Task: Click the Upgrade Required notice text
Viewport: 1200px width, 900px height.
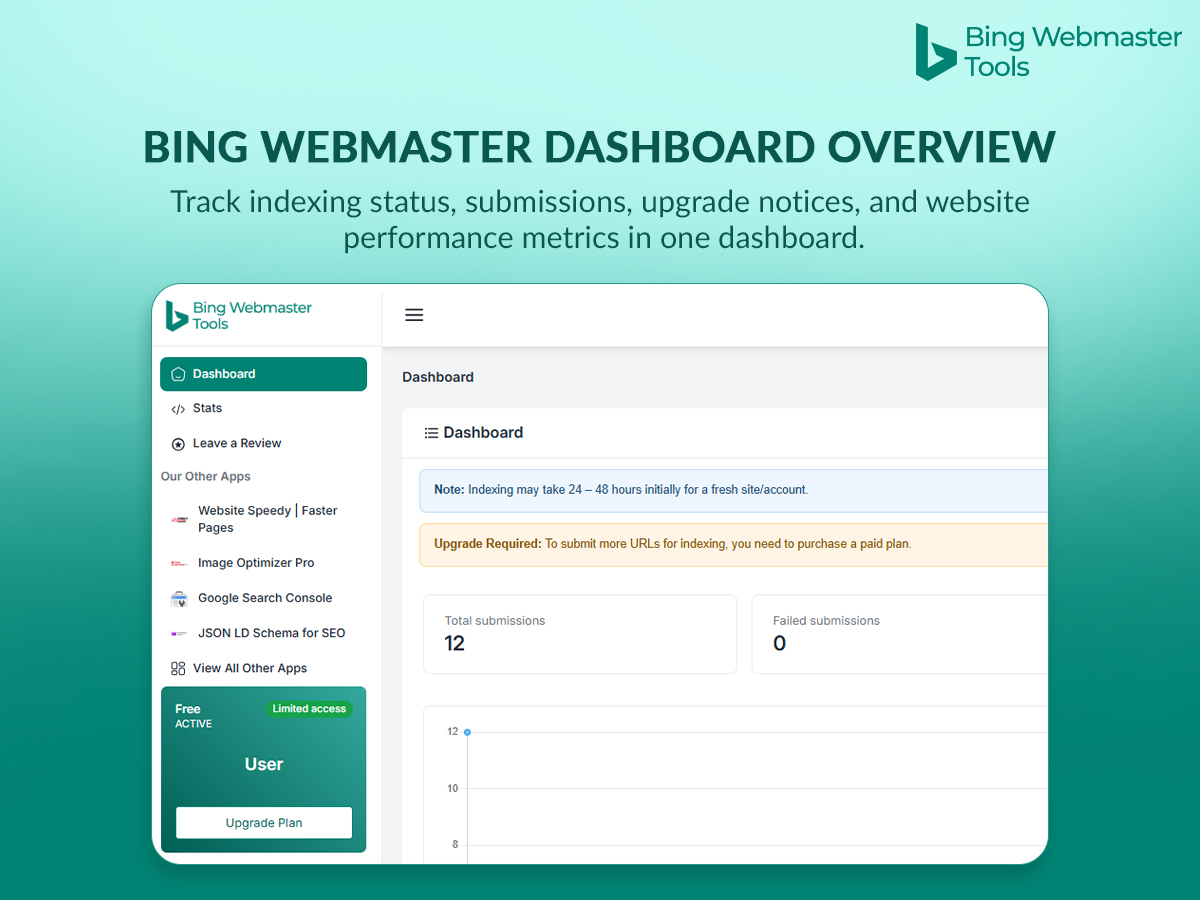Action: 673,544
